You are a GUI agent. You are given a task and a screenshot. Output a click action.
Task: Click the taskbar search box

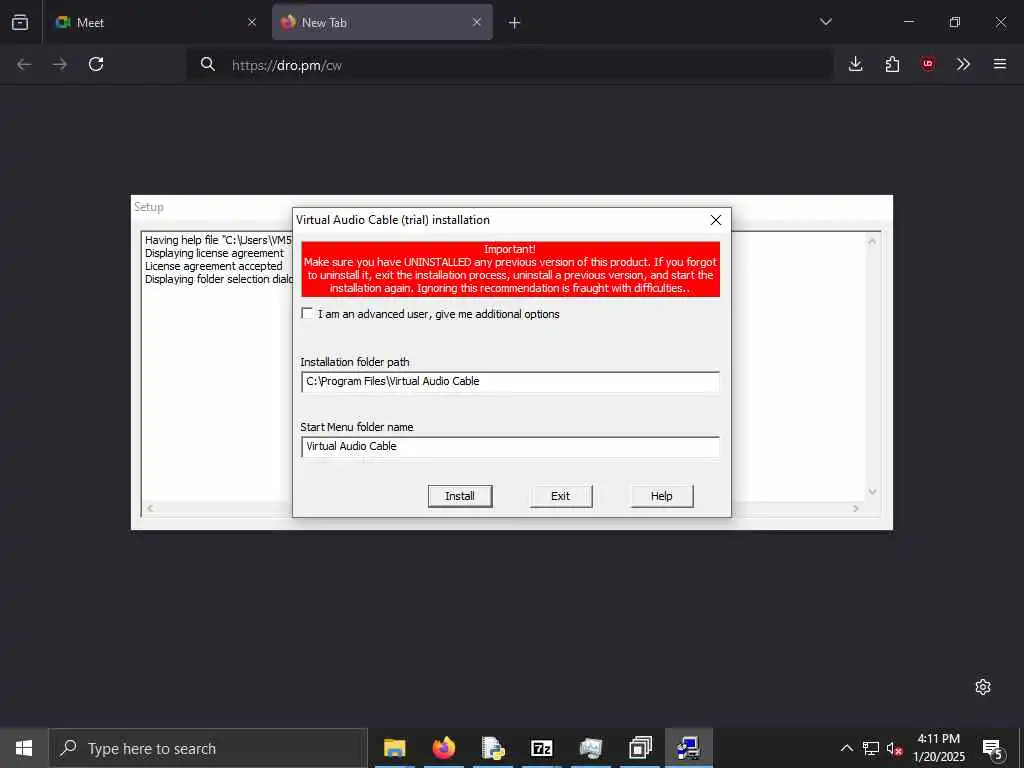[208, 748]
